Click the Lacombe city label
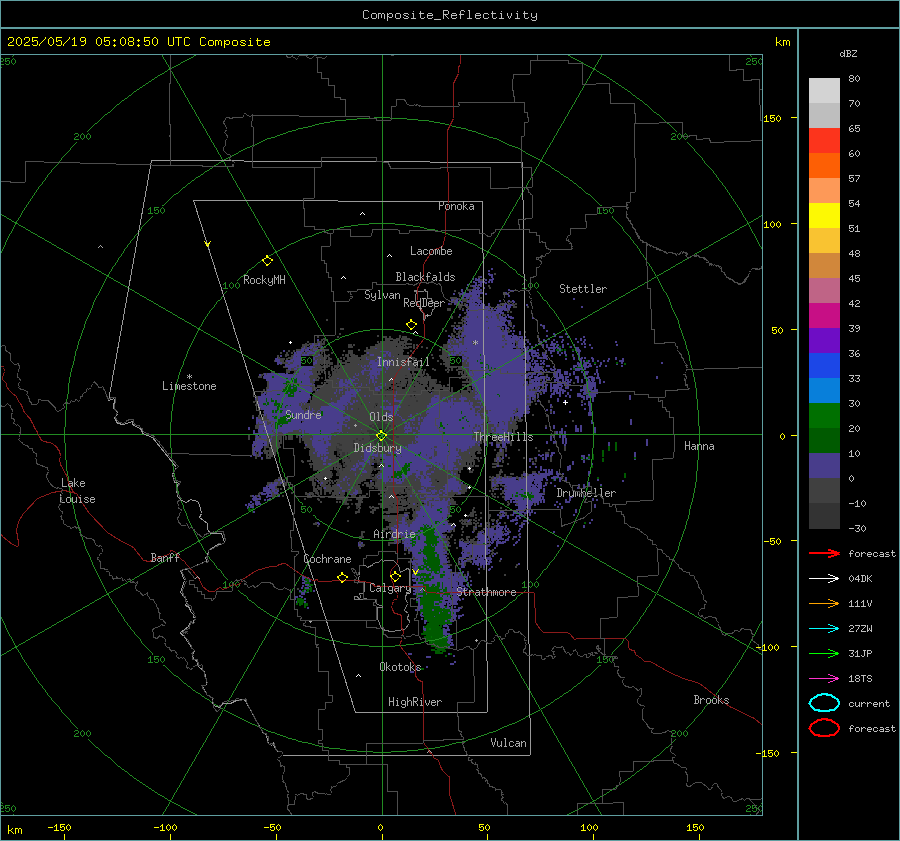Image resolution: width=900 pixels, height=841 pixels. [431, 251]
